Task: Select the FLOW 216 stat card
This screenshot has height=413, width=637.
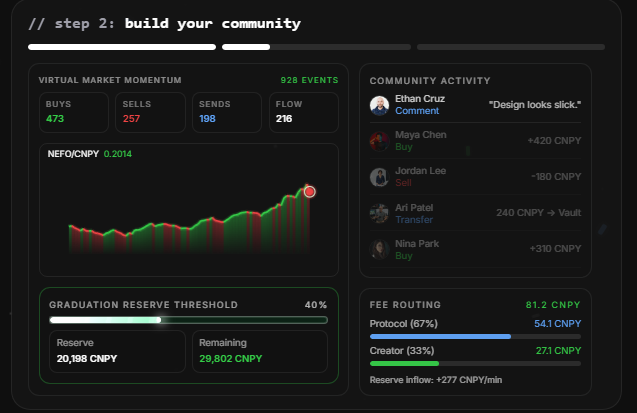Action: (304, 112)
